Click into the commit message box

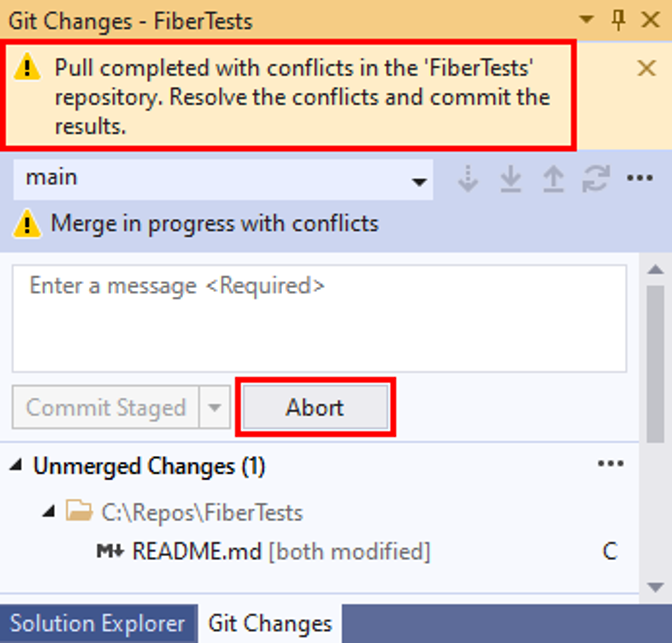tap(319, 318)
